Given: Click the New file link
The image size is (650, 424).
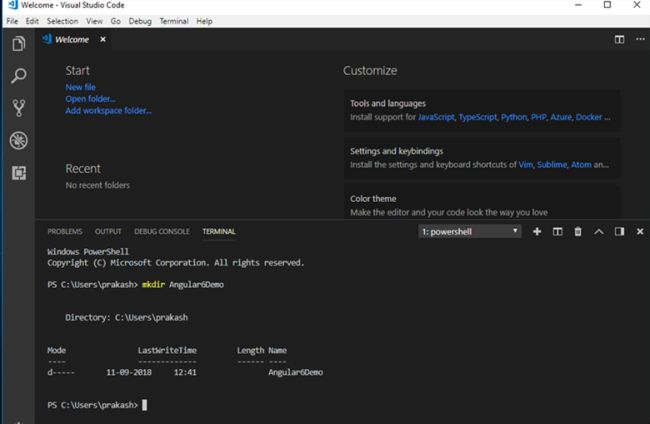Looking at the screenshot, I should click(80, 87).
